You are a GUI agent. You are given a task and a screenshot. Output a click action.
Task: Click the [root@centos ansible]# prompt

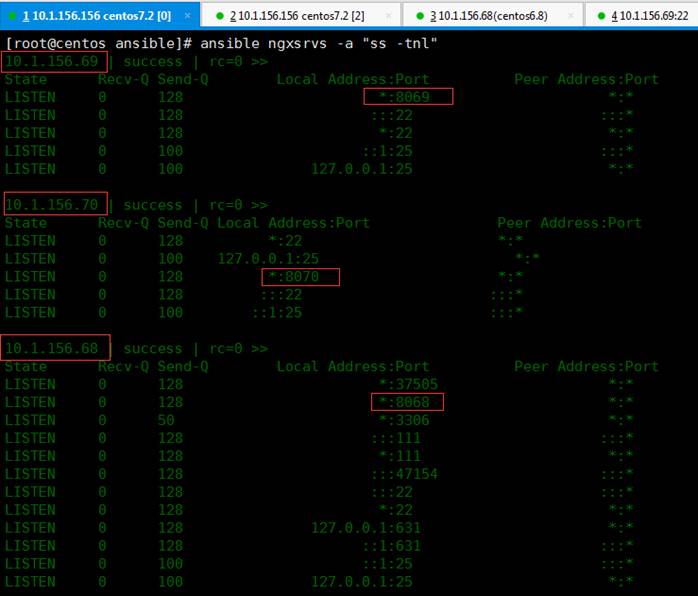[x=98, y=43]
